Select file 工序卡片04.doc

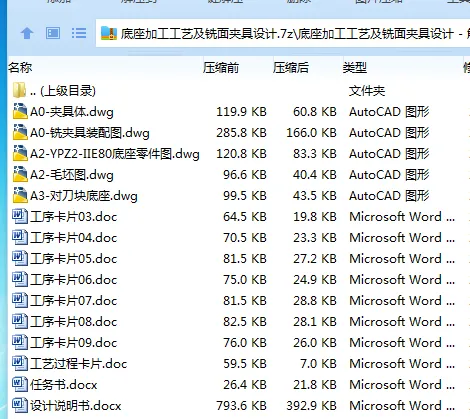(x=74, y=238)
